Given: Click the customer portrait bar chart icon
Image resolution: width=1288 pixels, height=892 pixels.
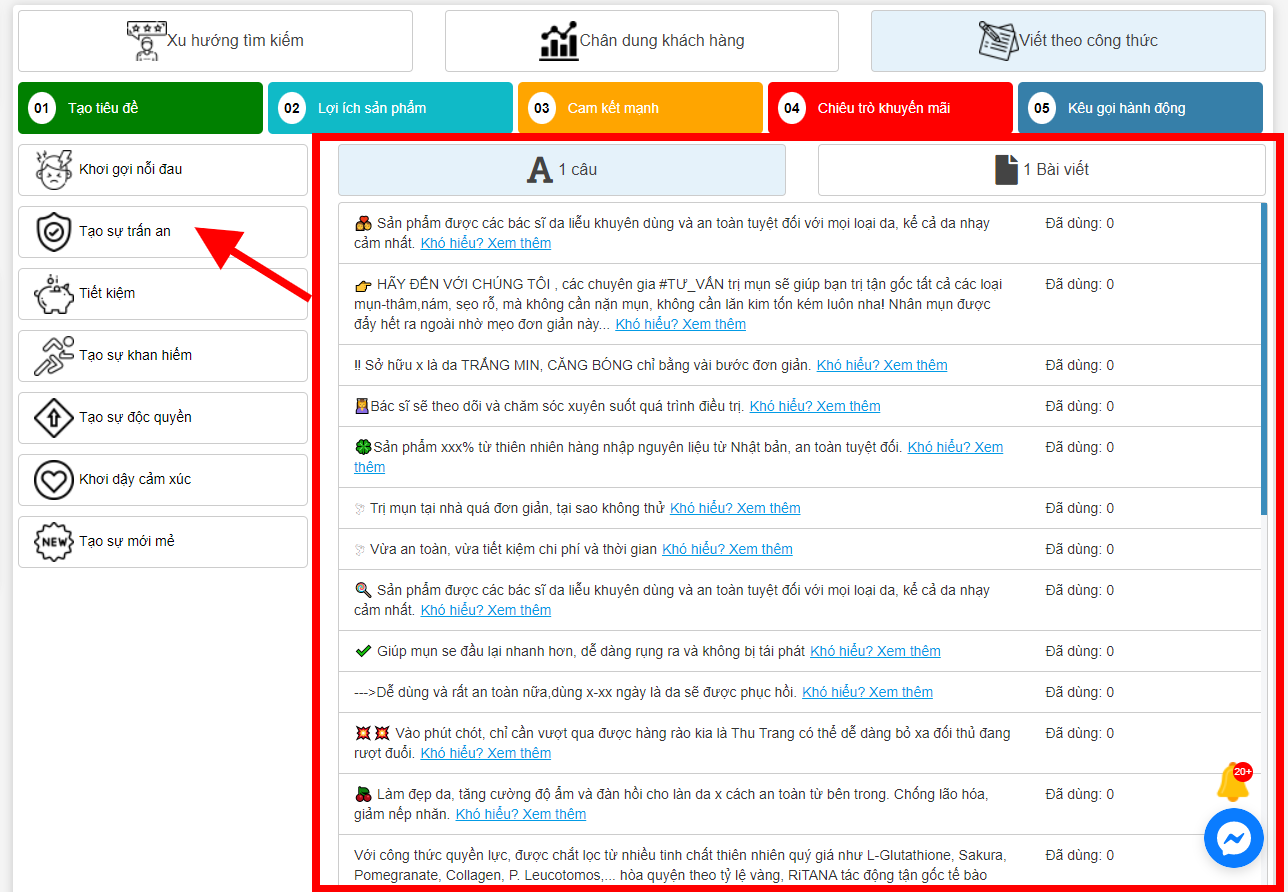Looking at the screenshot, I should (558, 41).
